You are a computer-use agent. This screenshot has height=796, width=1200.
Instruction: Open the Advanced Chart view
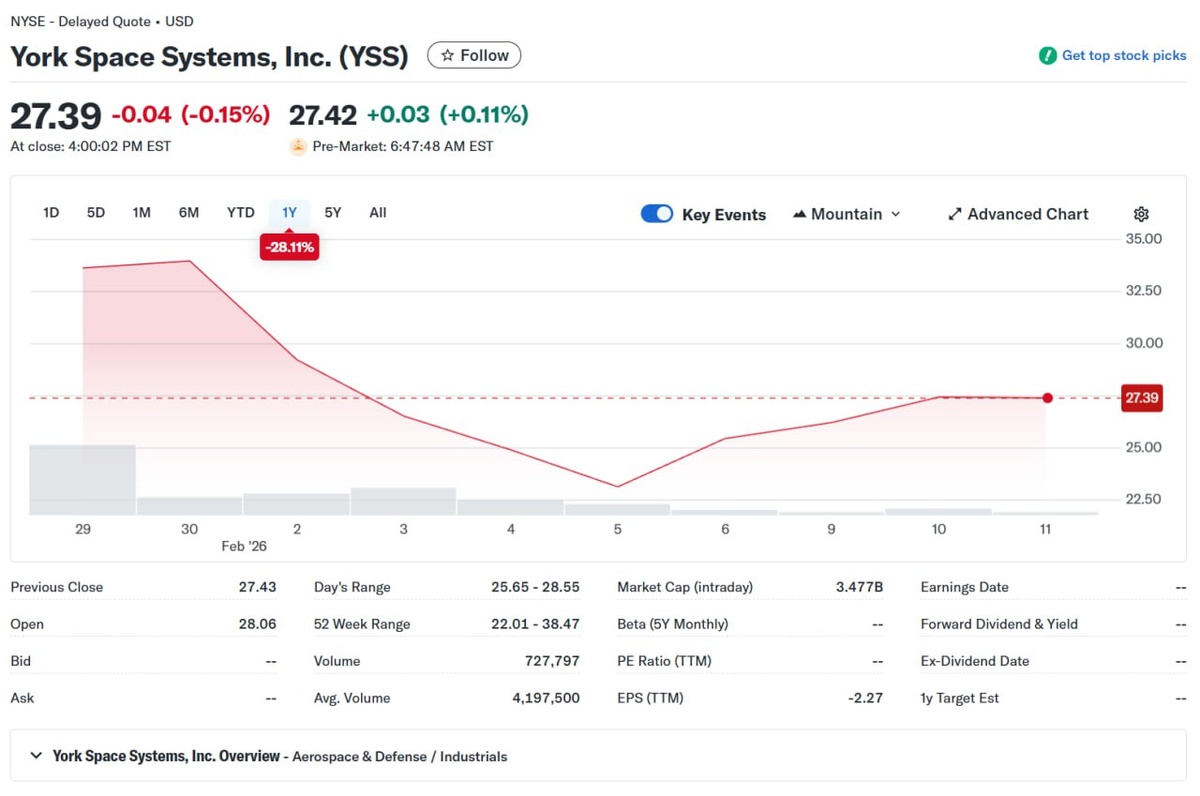[1027, 214]
